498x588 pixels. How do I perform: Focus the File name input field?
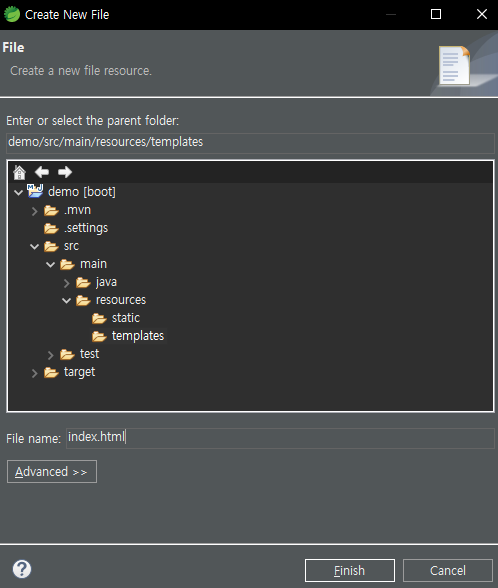[280, 438]
